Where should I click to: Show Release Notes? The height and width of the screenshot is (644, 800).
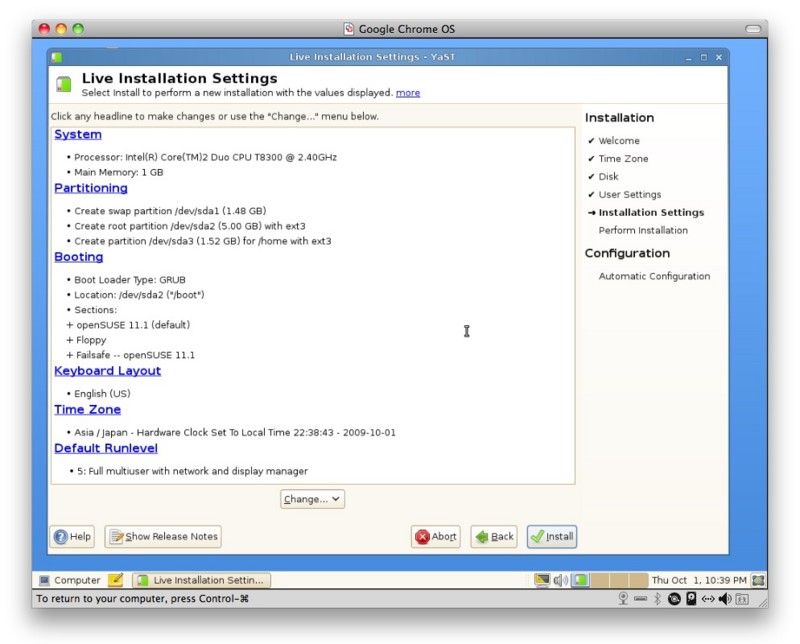click(163, 537)
